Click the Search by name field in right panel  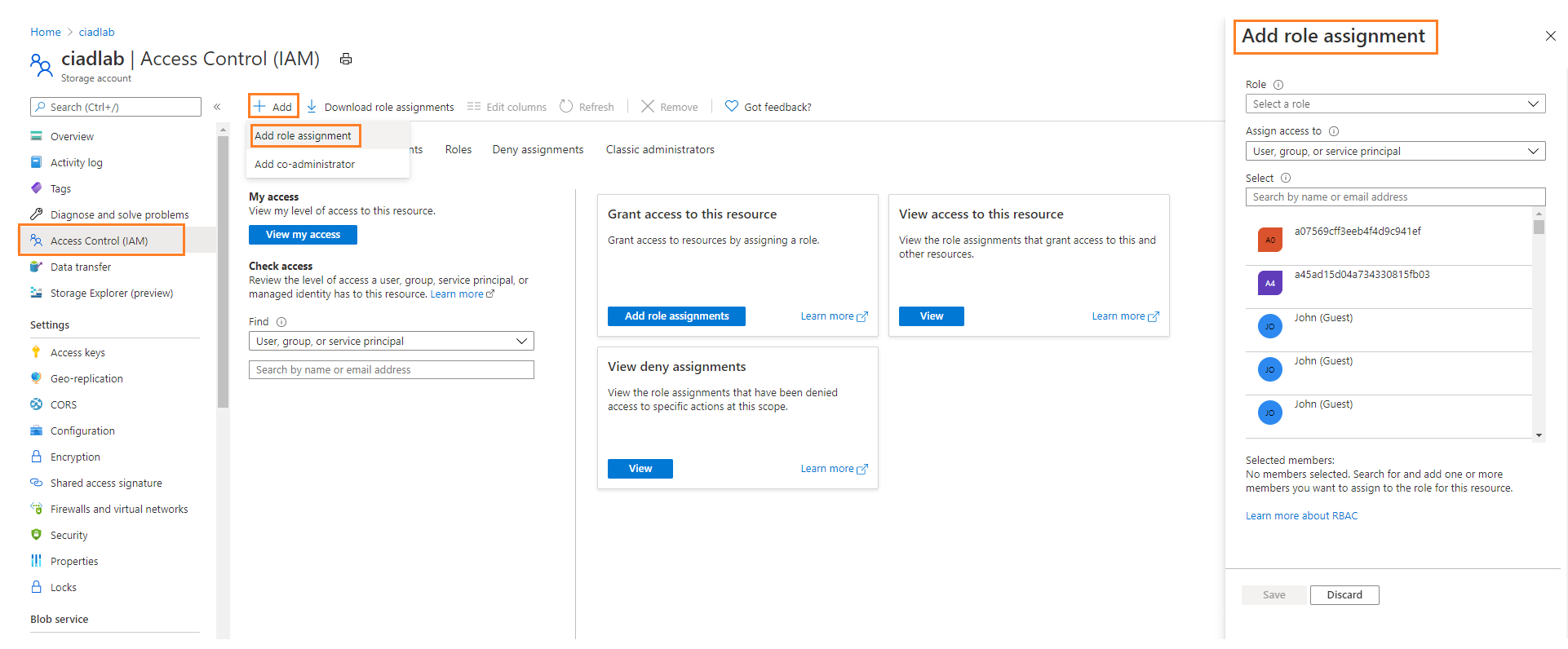click(x=1394, y=197)
